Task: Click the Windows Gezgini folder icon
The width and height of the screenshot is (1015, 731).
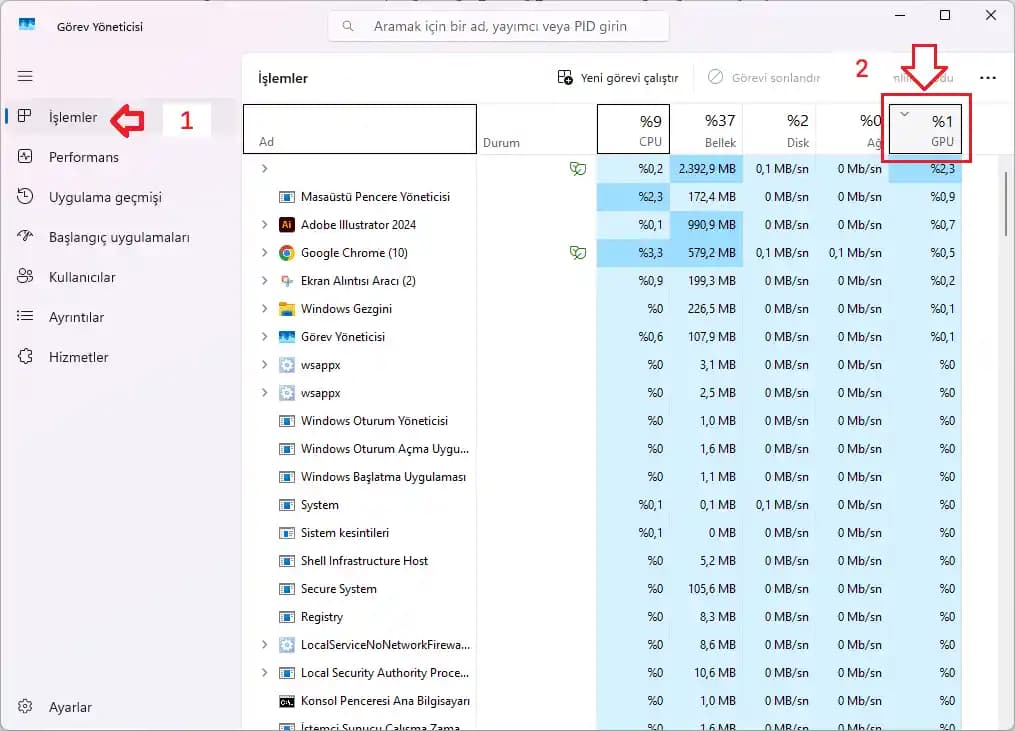Action: point(287,309)
